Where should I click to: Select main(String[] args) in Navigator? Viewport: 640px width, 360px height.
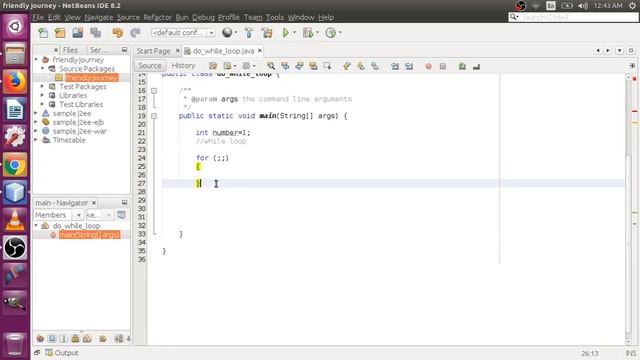(89, 235)
